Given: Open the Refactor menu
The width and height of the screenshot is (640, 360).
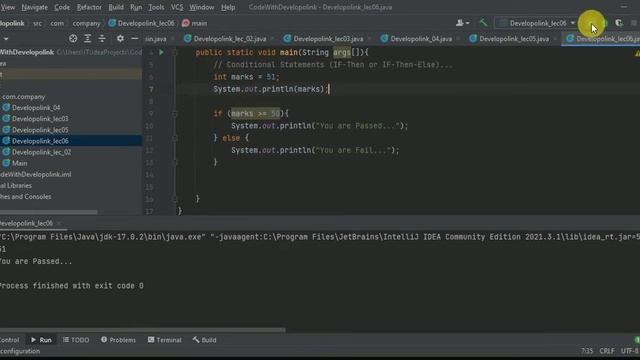Looking at the screenshot, I should [89, 7].
